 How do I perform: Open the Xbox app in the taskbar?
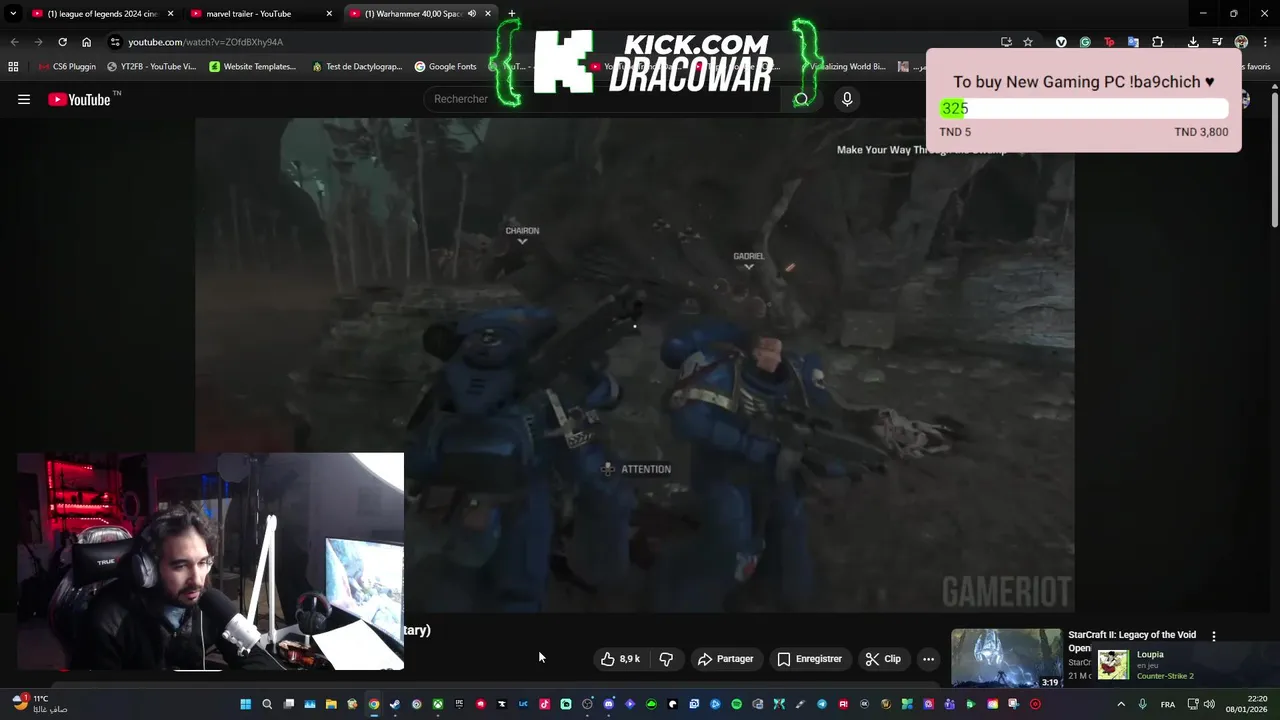(438, 704)
